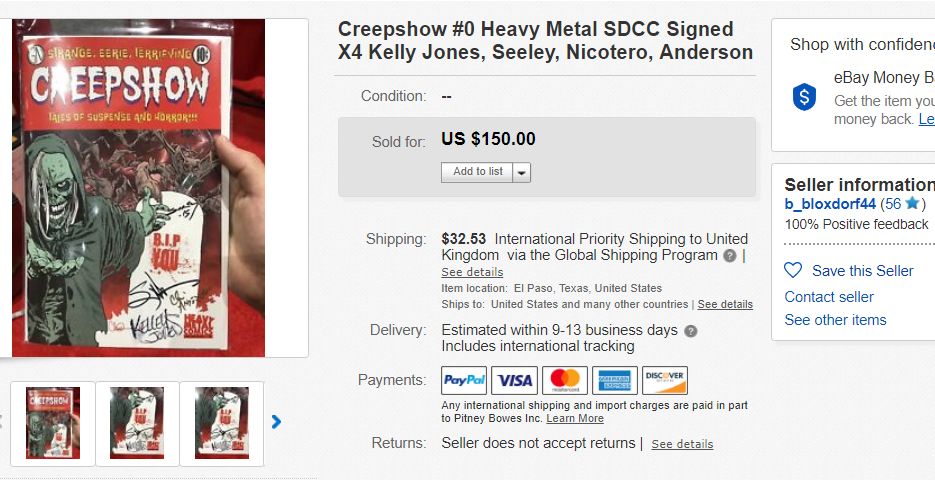The width and height of the screenshot is (935, 480).
Task: Show next thumbnails with blue arrow
Action: (x=277, y=422)
